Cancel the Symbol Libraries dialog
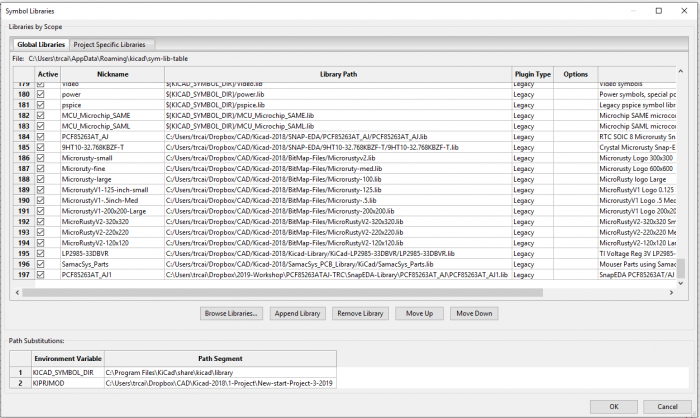 click(x=667, y=405)
